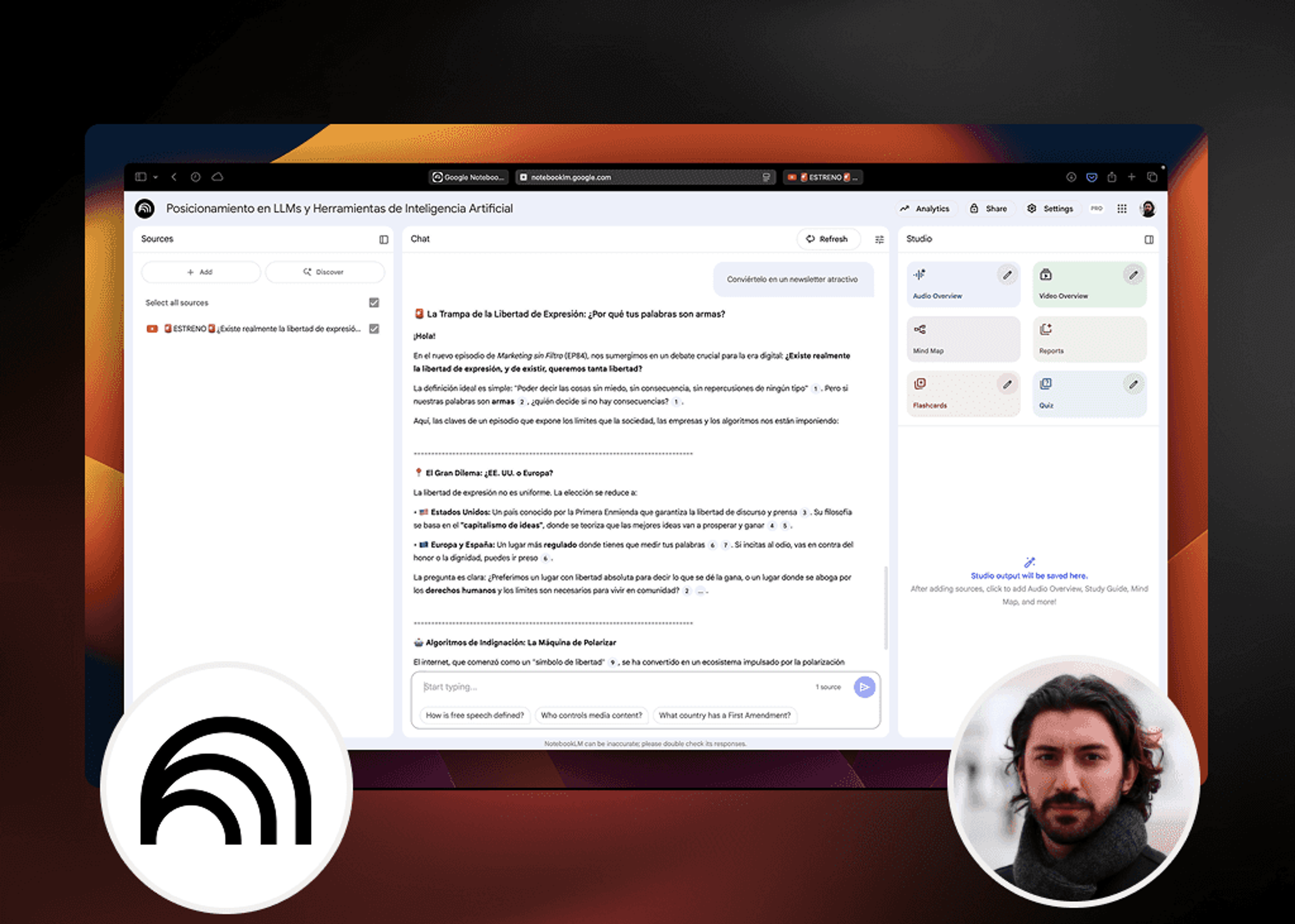Click the Start typing chat input
Screen dimensions: 1295x924
click(615, 687)
